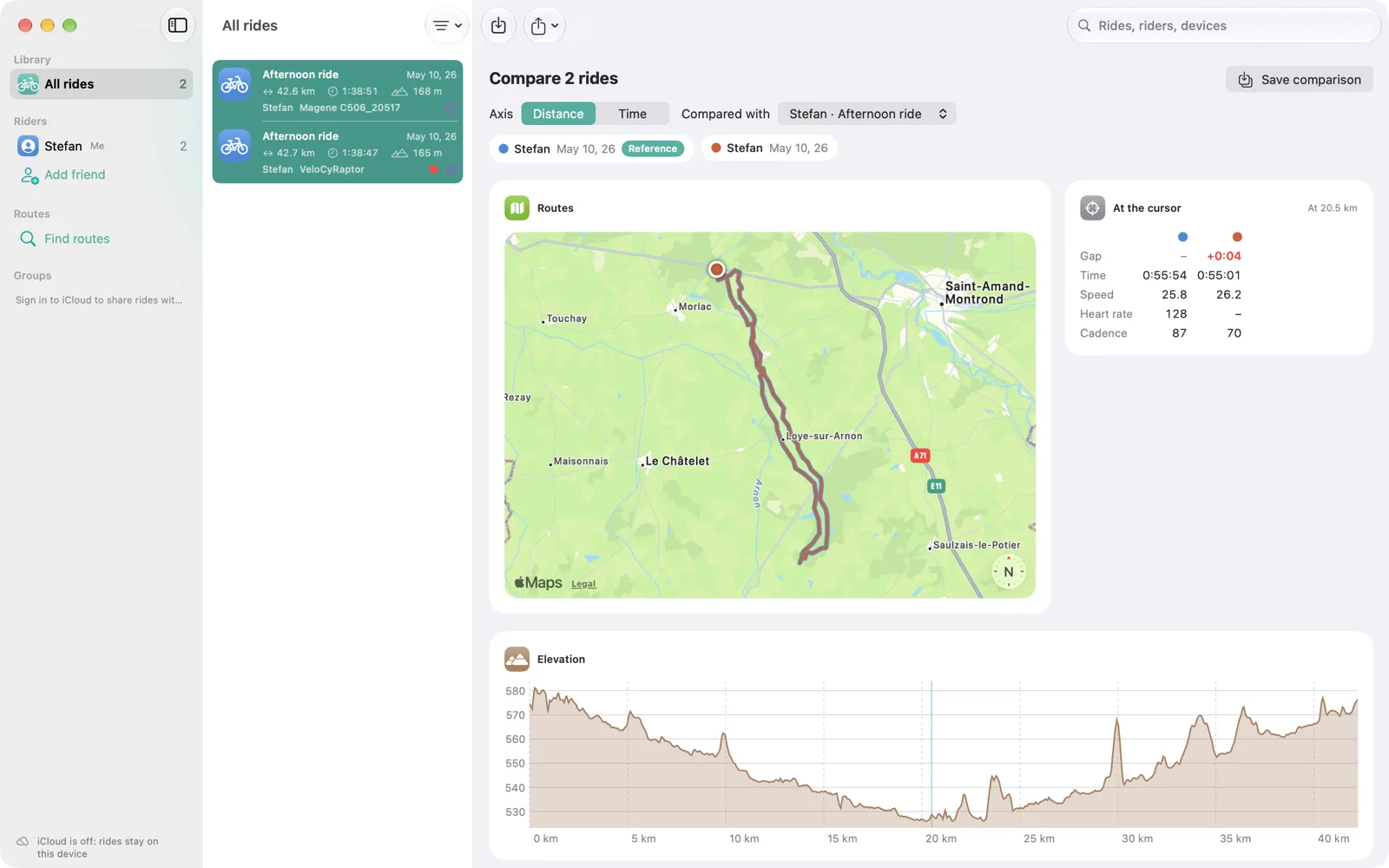Screen dimensions: 1389x868
Task: Focus the Rides, riders, devices search field
Action: point(1223,25)
